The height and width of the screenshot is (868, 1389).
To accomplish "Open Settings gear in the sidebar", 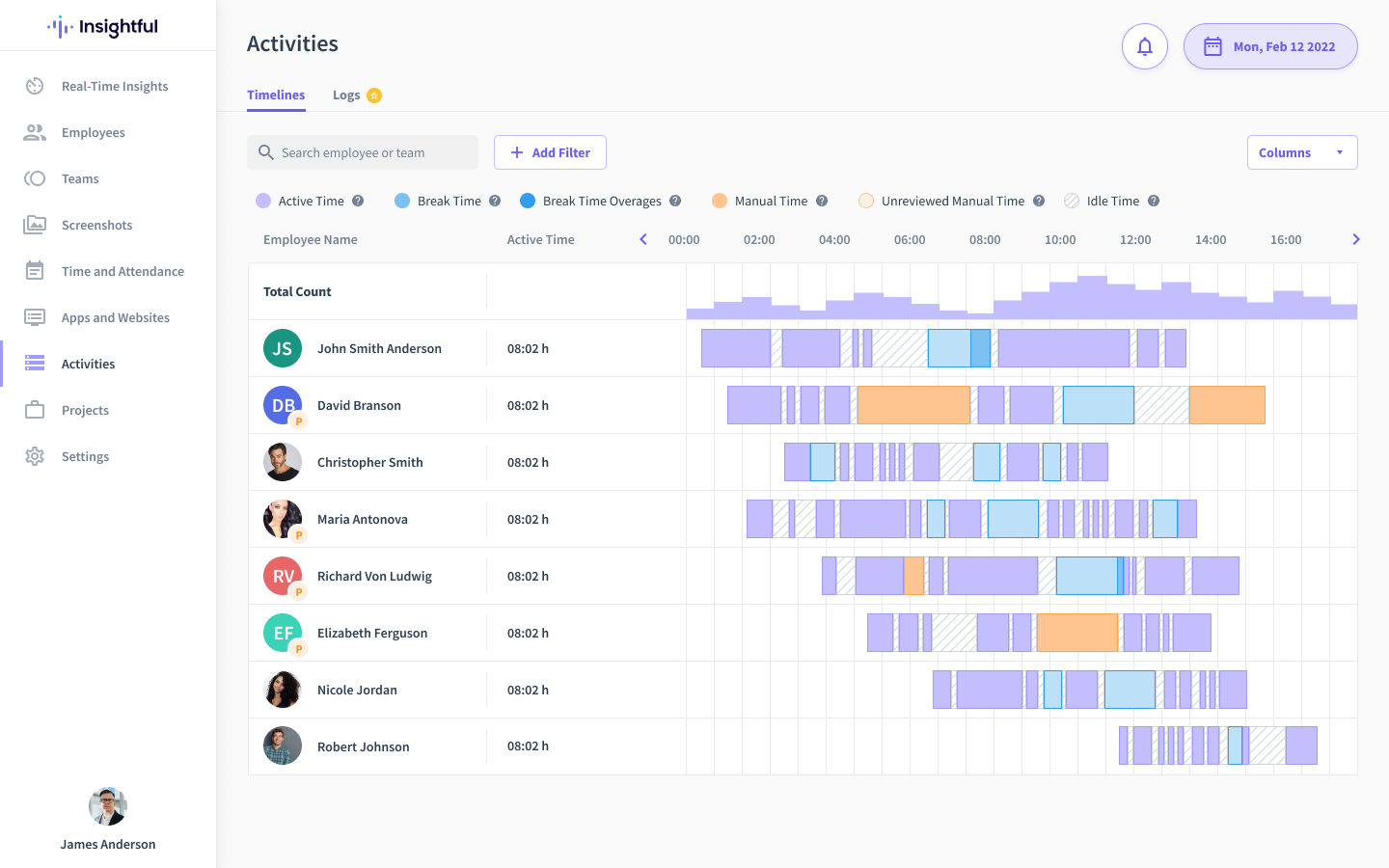I will click(x=35, y=456).
